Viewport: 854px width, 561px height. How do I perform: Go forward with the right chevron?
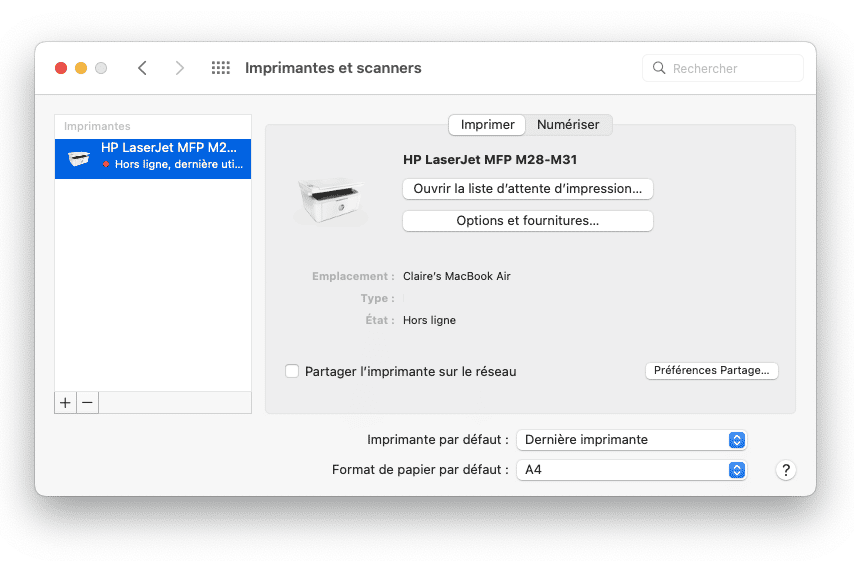(x=179, y=68)
